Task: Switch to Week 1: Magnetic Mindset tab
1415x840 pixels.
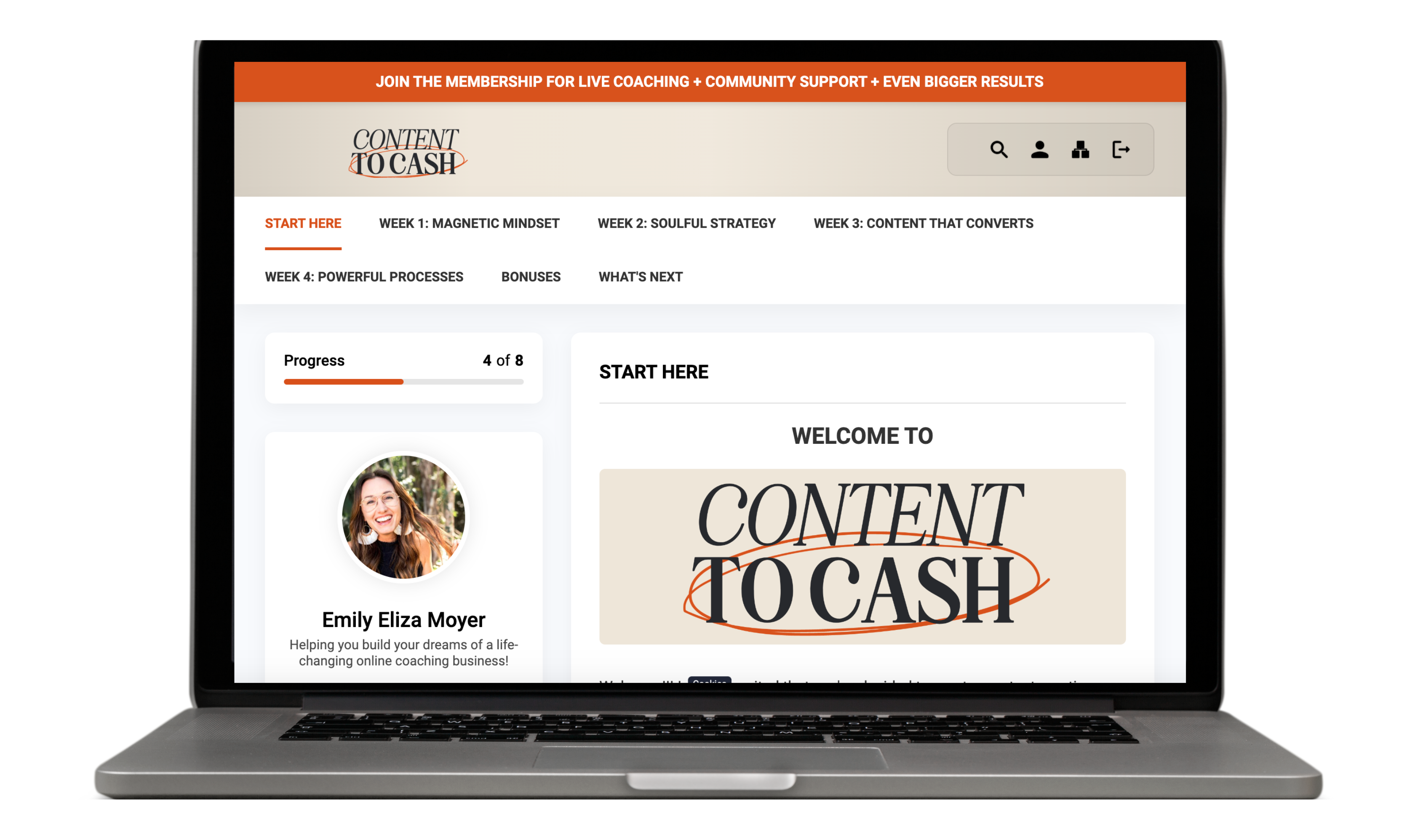Action: point(469,224)
